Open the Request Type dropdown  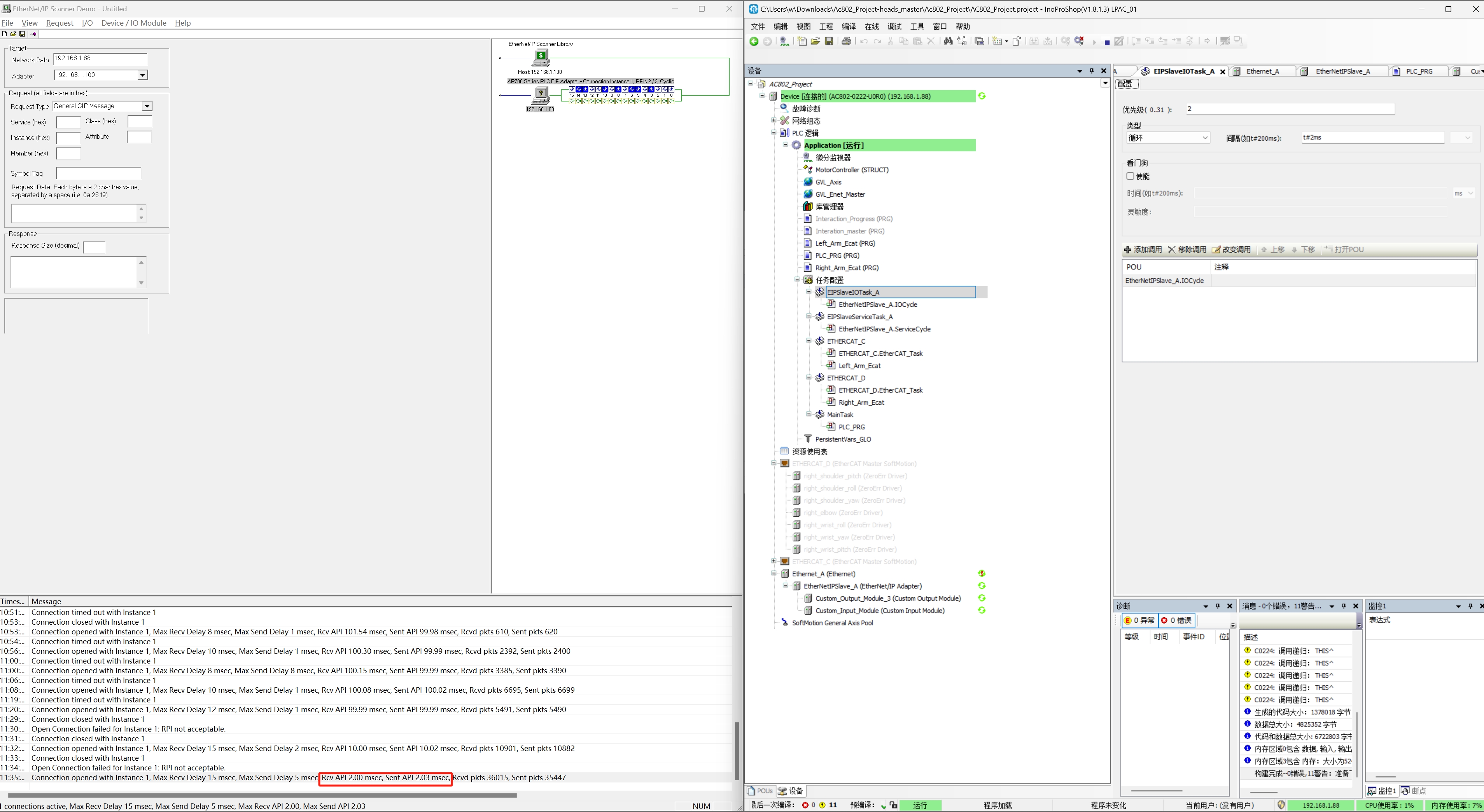click(147, 107)
